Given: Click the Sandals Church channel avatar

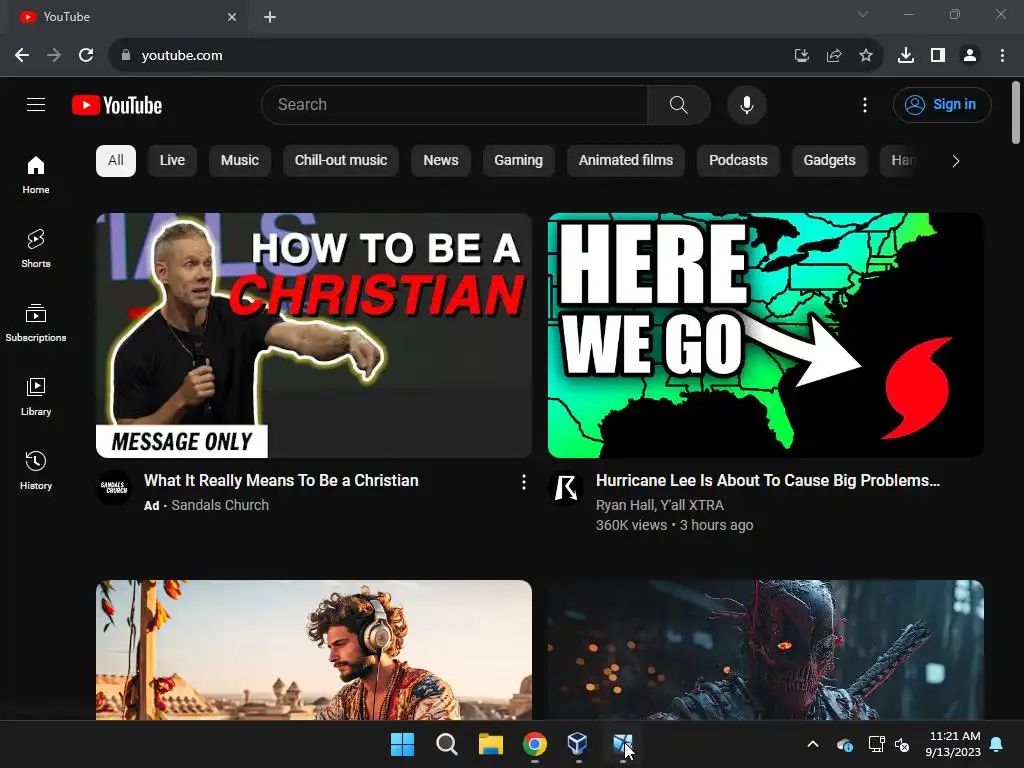Looking at the screenshot, I should click(114, 487).
